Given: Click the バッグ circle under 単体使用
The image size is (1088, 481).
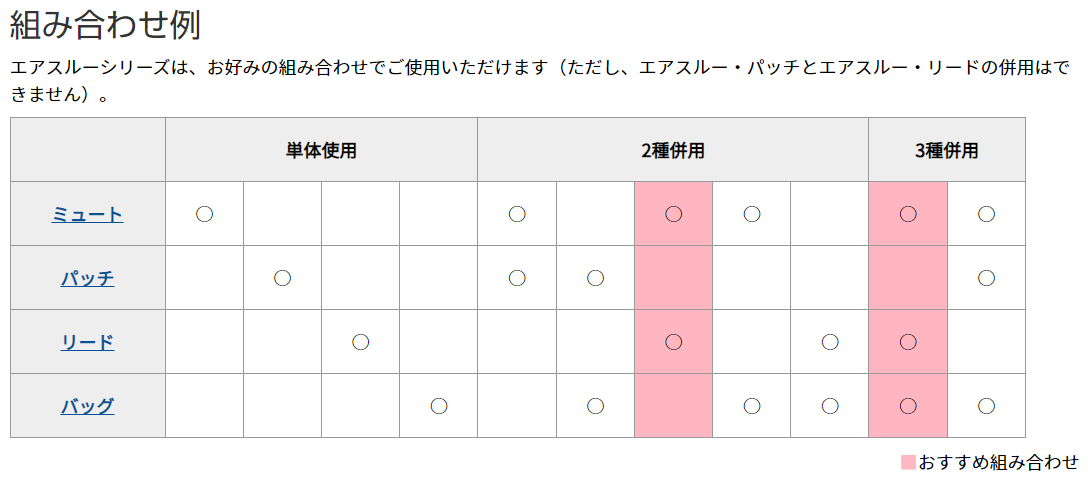Looking at the screenshot, I should [x=439, y=405].
